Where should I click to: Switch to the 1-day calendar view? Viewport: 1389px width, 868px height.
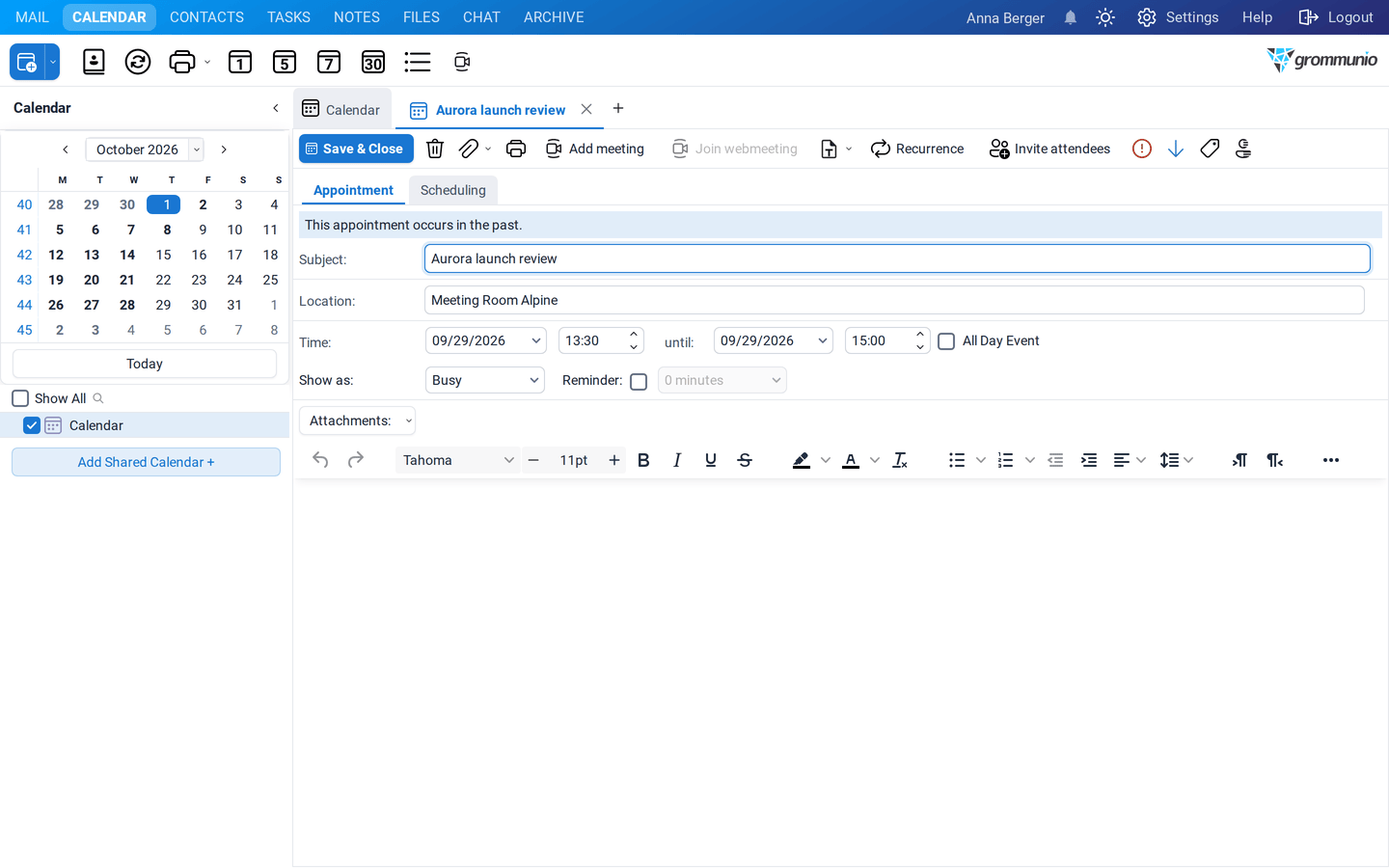tap(240, 62)
